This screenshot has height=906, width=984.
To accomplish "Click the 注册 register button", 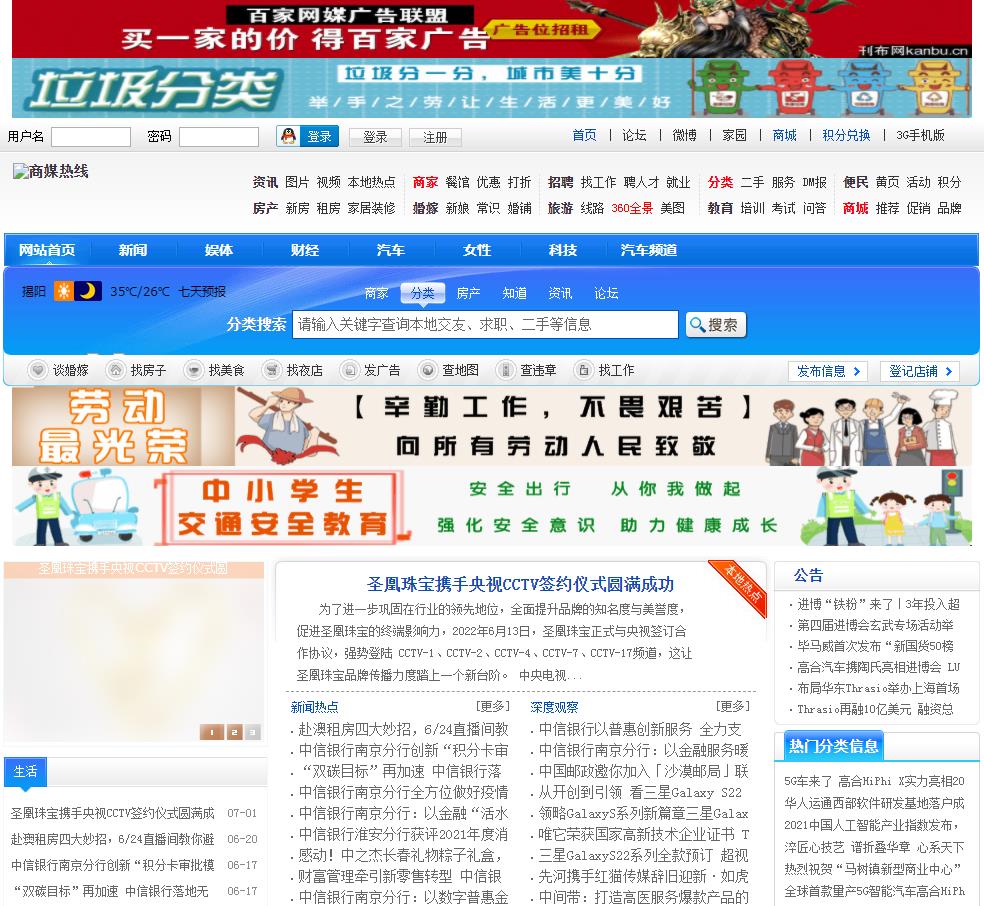I will coord(435,137).
